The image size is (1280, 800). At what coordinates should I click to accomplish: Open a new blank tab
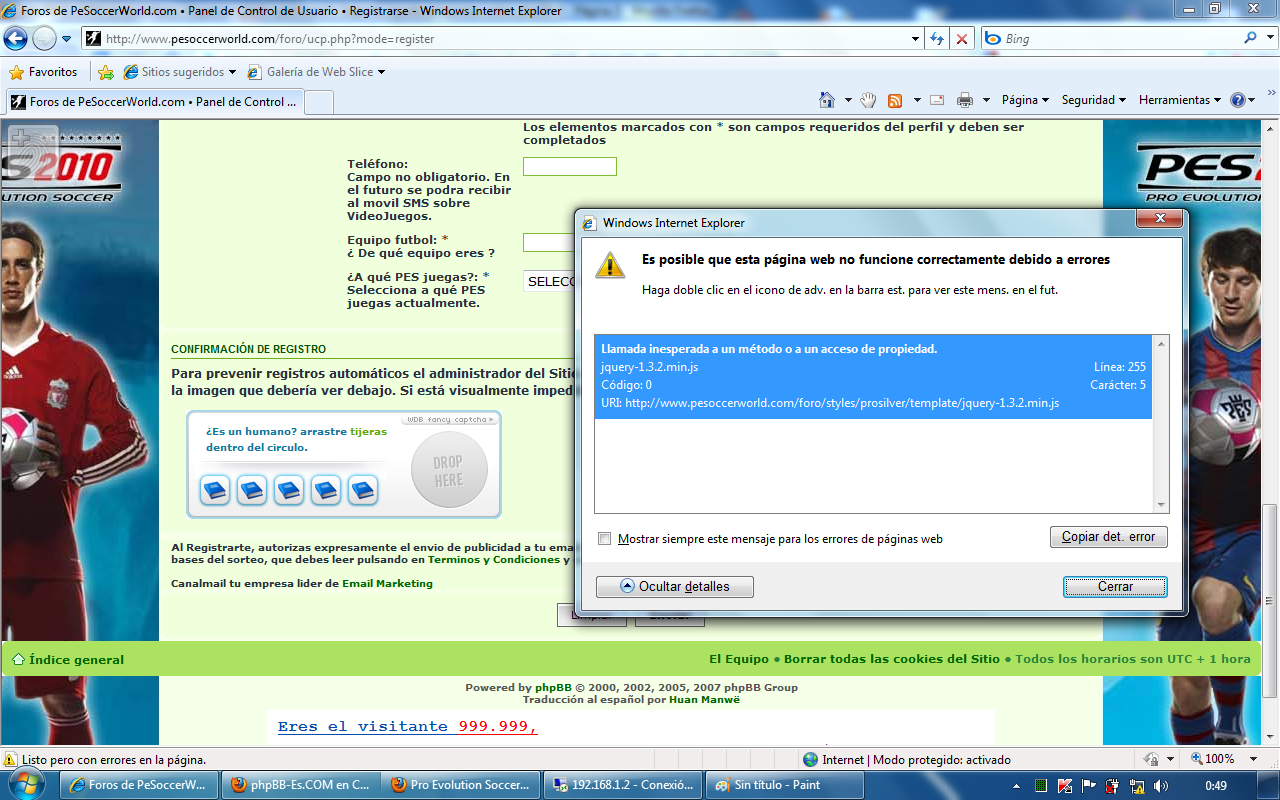pos(318,102)
